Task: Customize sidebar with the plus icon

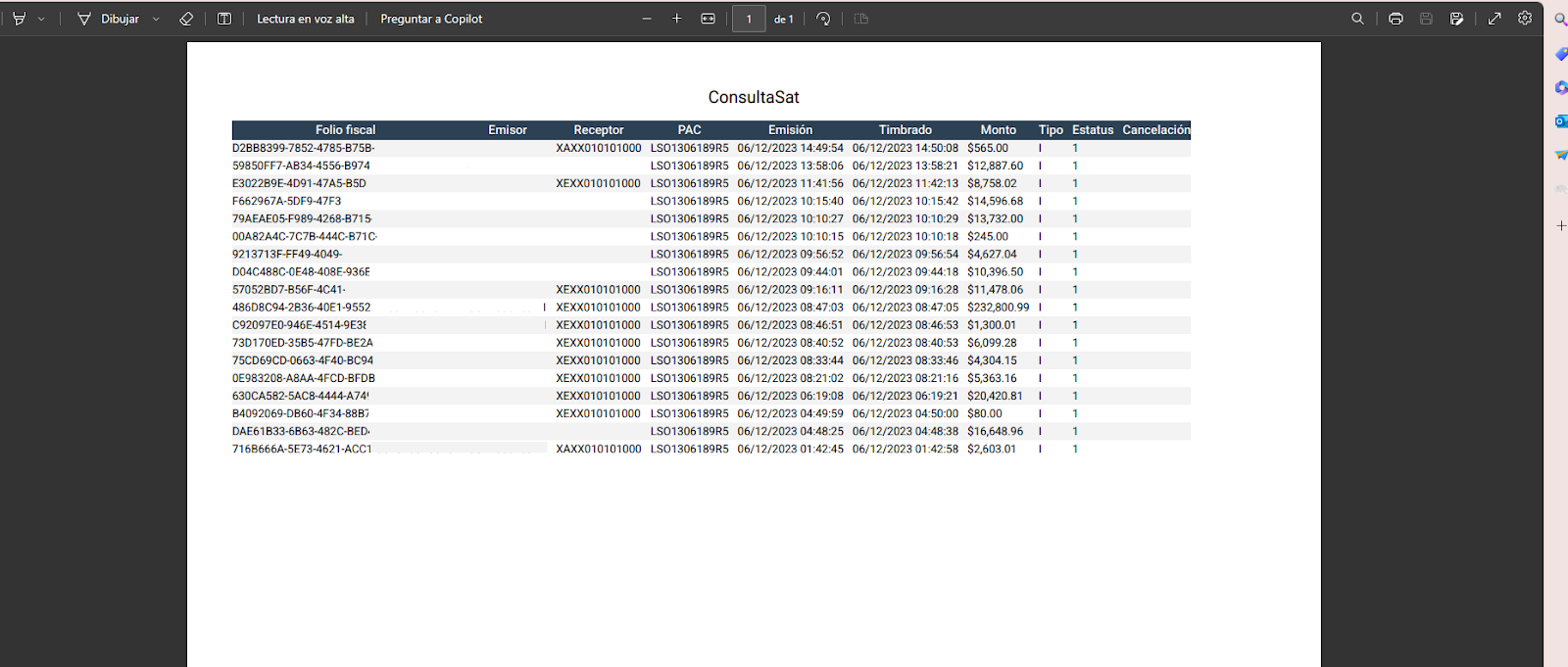Action: pyautogui.click(x=1561, y=225)
